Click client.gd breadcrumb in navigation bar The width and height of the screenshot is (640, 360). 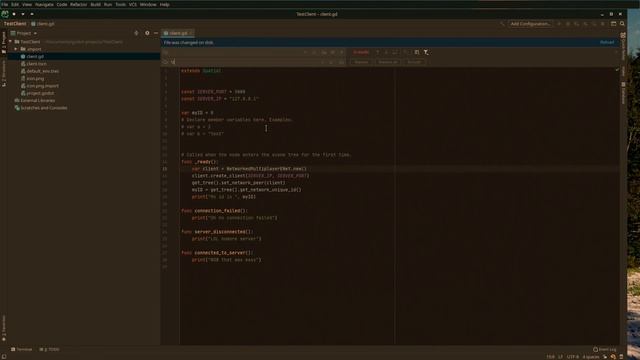42,24
